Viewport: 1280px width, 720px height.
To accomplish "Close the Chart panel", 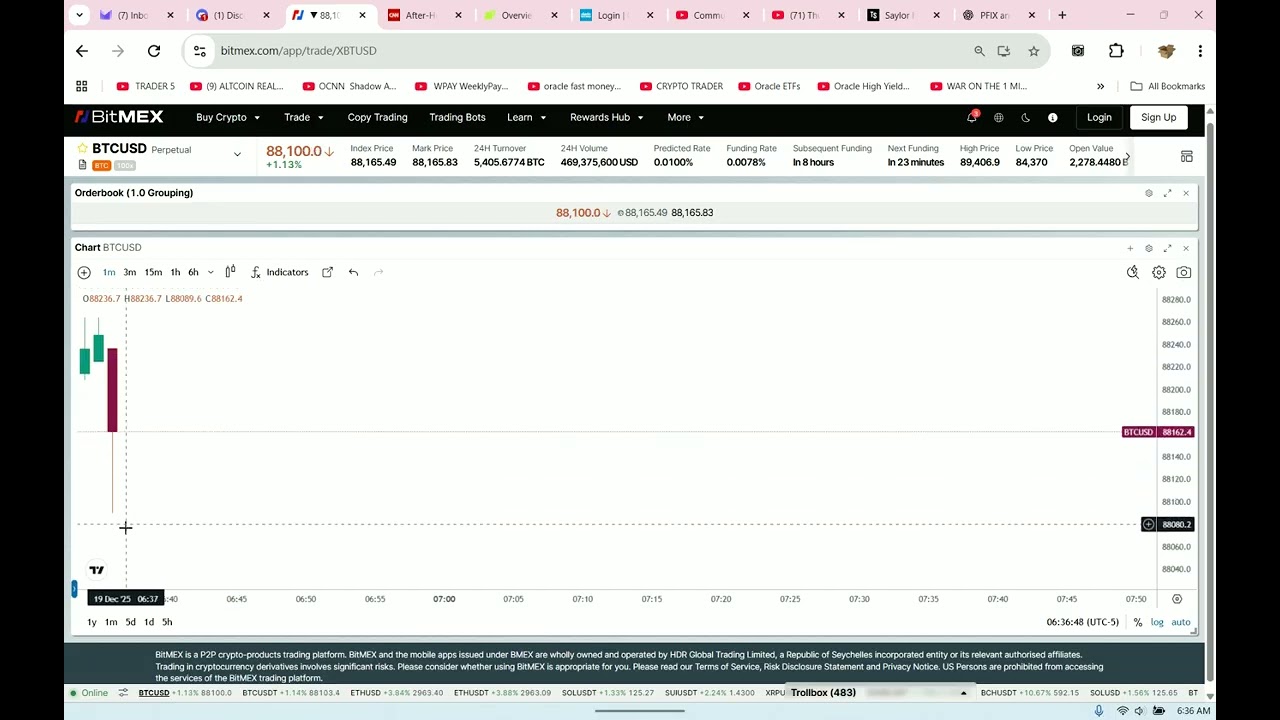I will click(1186, 248).
